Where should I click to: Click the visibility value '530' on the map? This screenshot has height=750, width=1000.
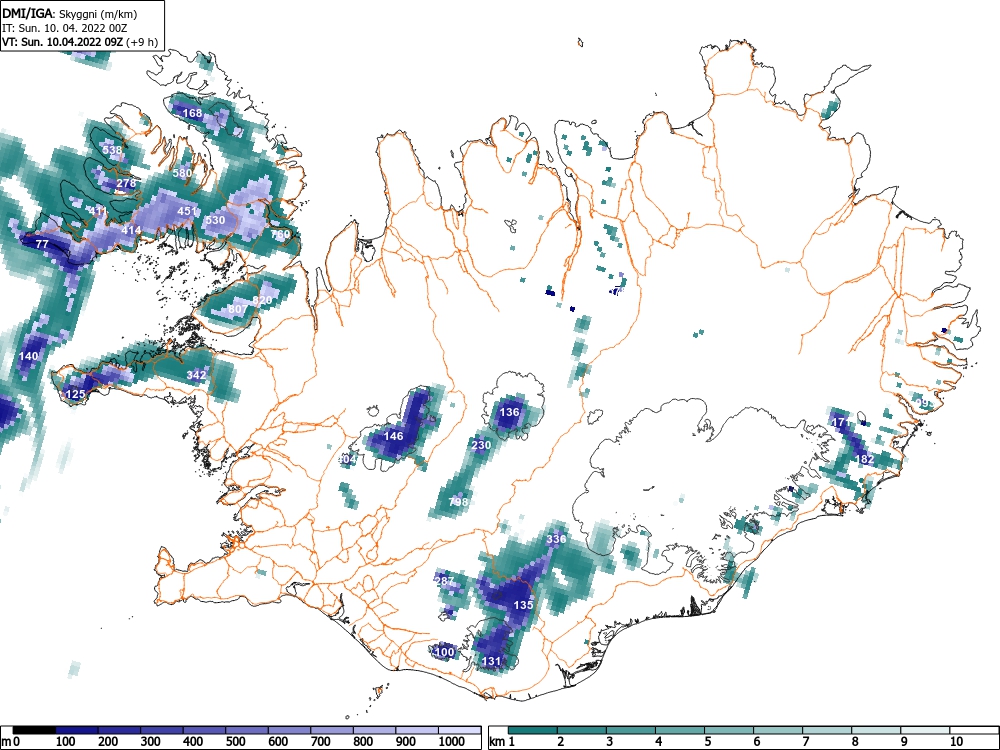215,220
